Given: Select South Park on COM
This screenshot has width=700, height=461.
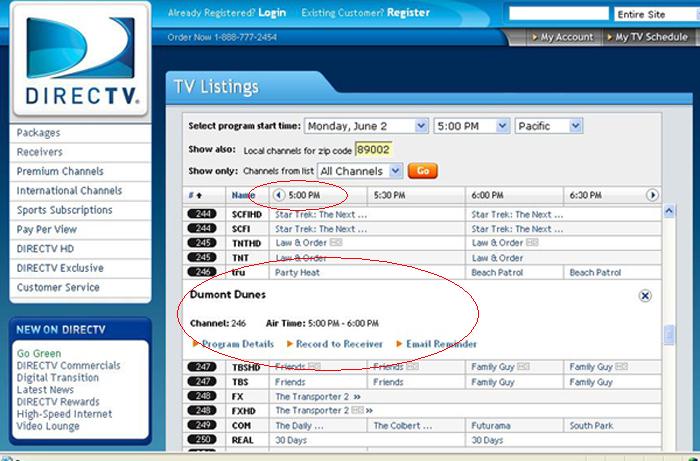Looking at the screenshot, I should click(591, 426).
